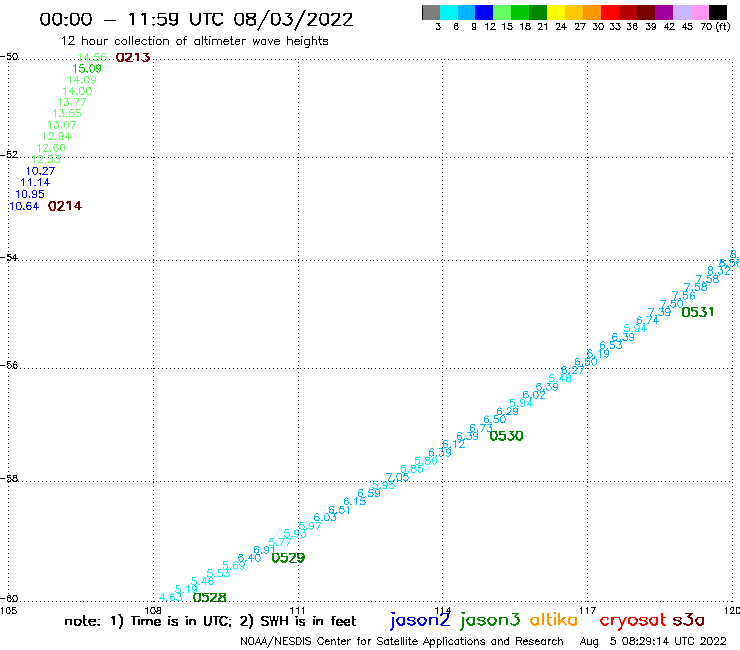Click the value 6.91 near 0529
The image size is (740, 650).
pyautogui.click(x=264, y=550)
